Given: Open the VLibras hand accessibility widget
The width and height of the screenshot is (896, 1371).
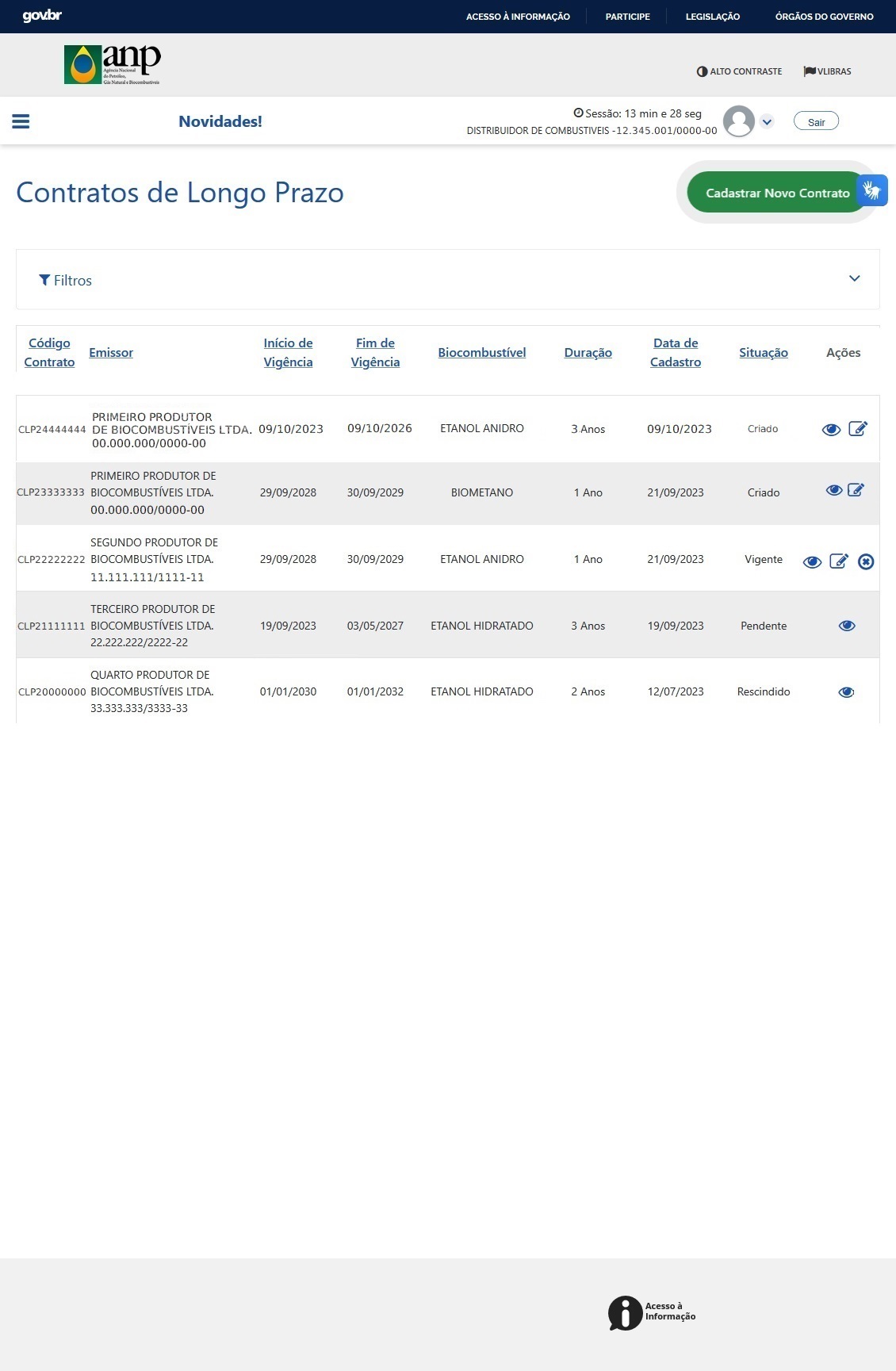Looking at the screenshot, I should click(x=872, y=190).
